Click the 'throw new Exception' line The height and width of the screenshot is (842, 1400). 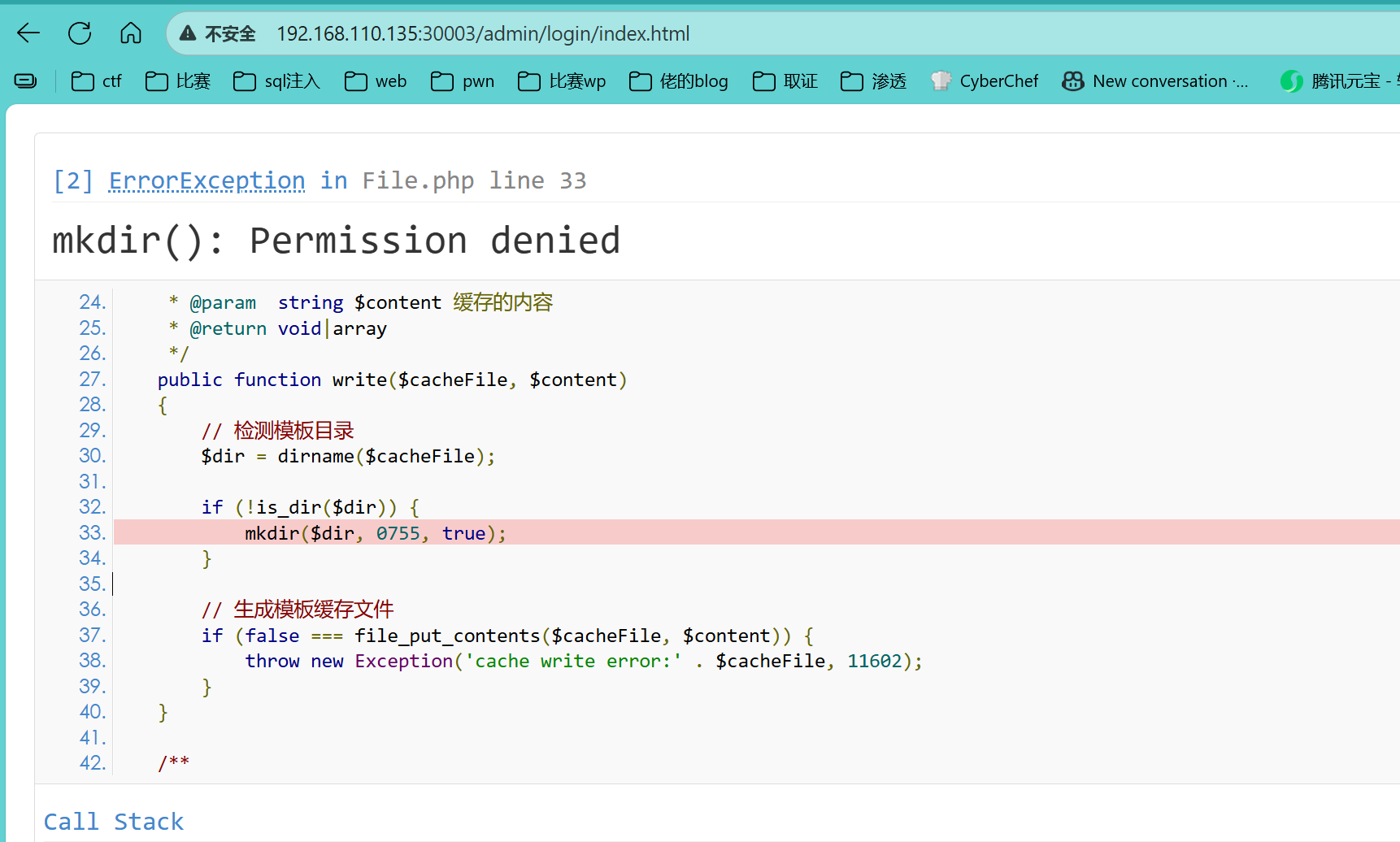(584, 661)
